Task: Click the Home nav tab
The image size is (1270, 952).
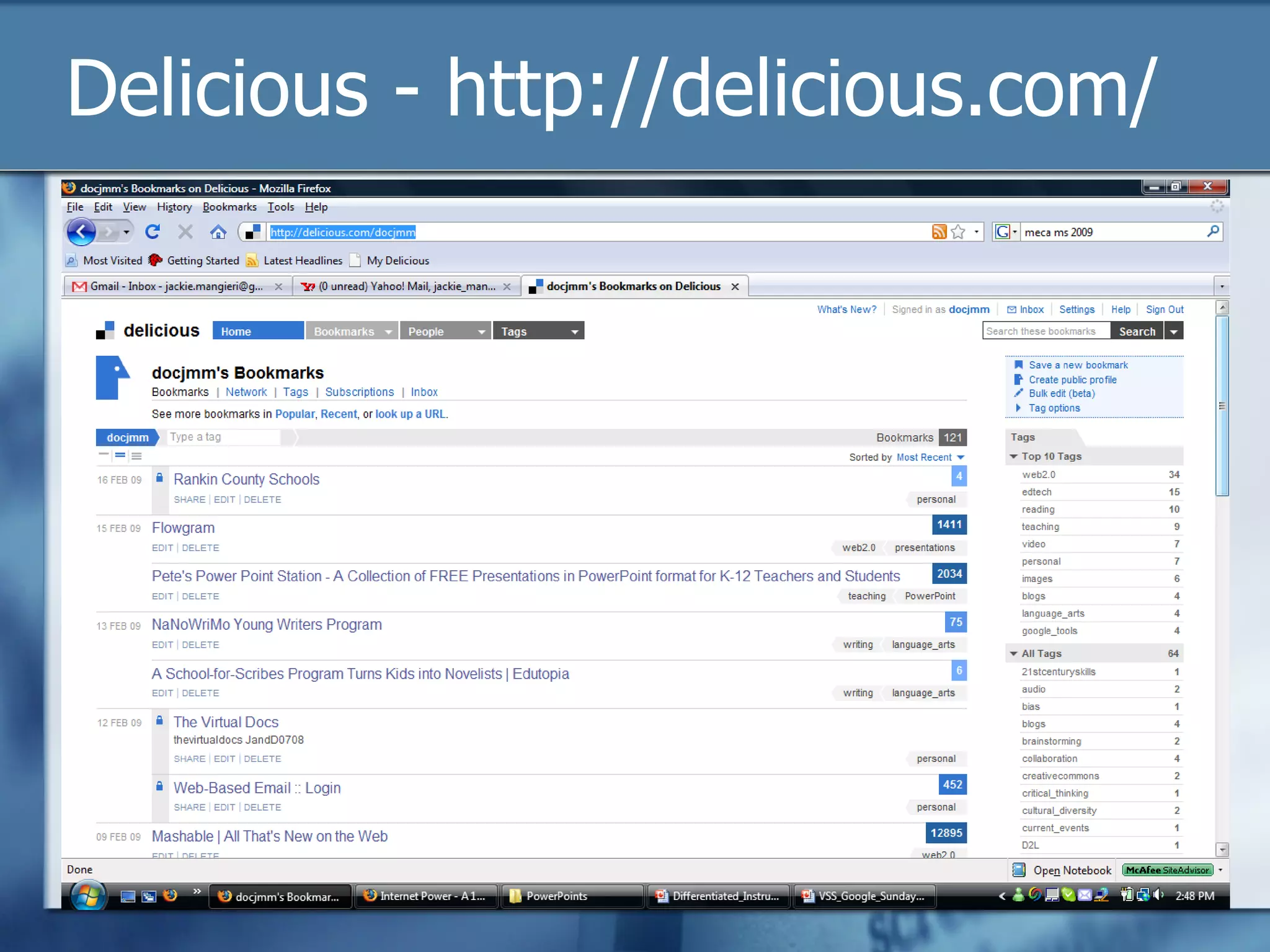Action: click(258, 331)
